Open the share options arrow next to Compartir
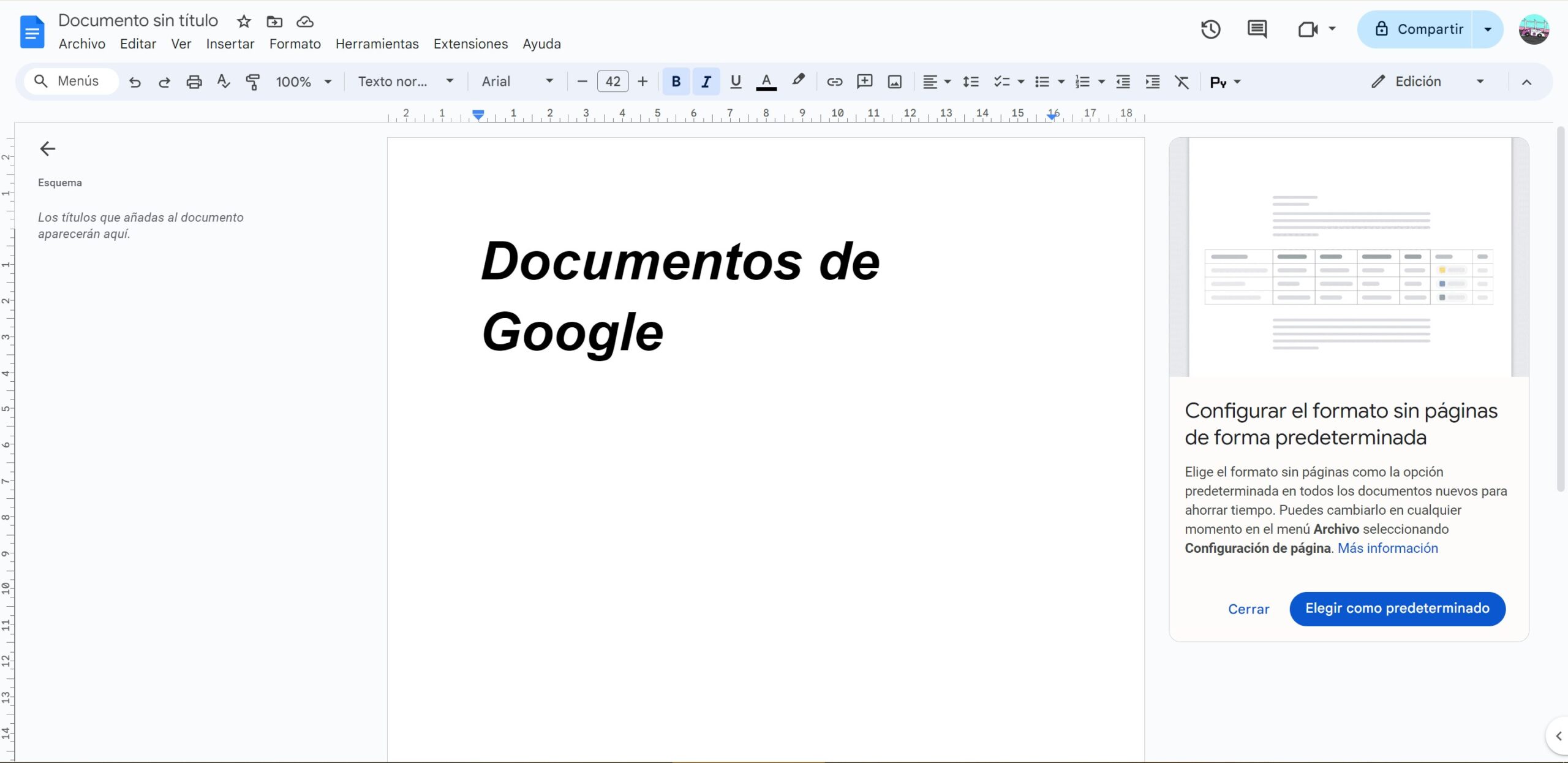The height and width of the screenshot is (763, 1568). (x=1488, y=29)
